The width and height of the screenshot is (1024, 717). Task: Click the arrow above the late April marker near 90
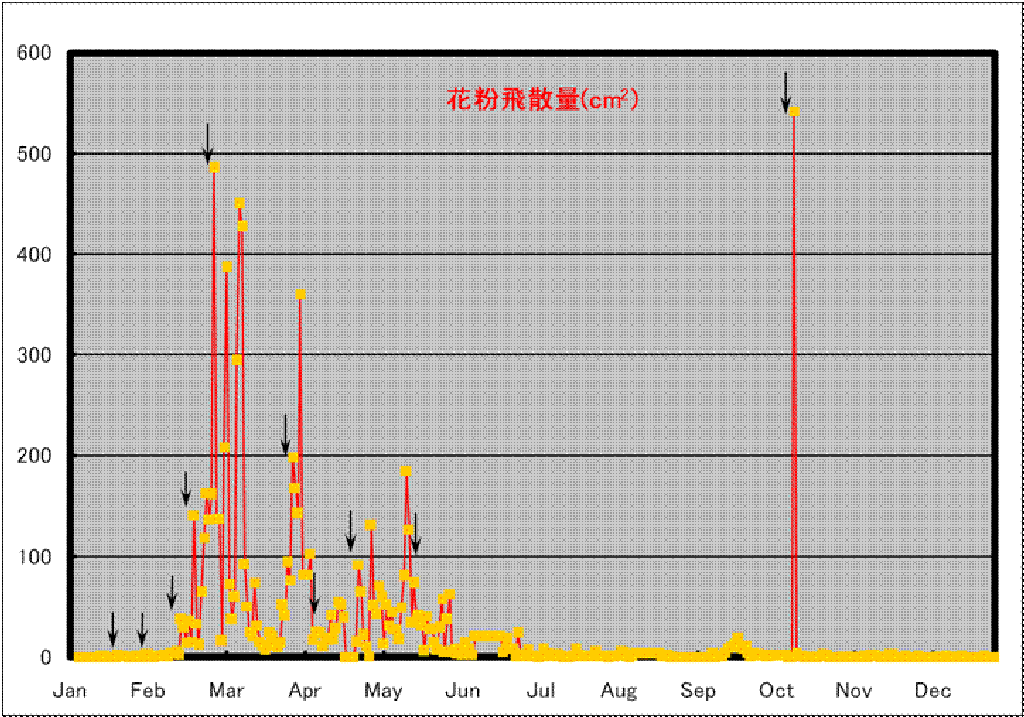click(x=351, y=531)
